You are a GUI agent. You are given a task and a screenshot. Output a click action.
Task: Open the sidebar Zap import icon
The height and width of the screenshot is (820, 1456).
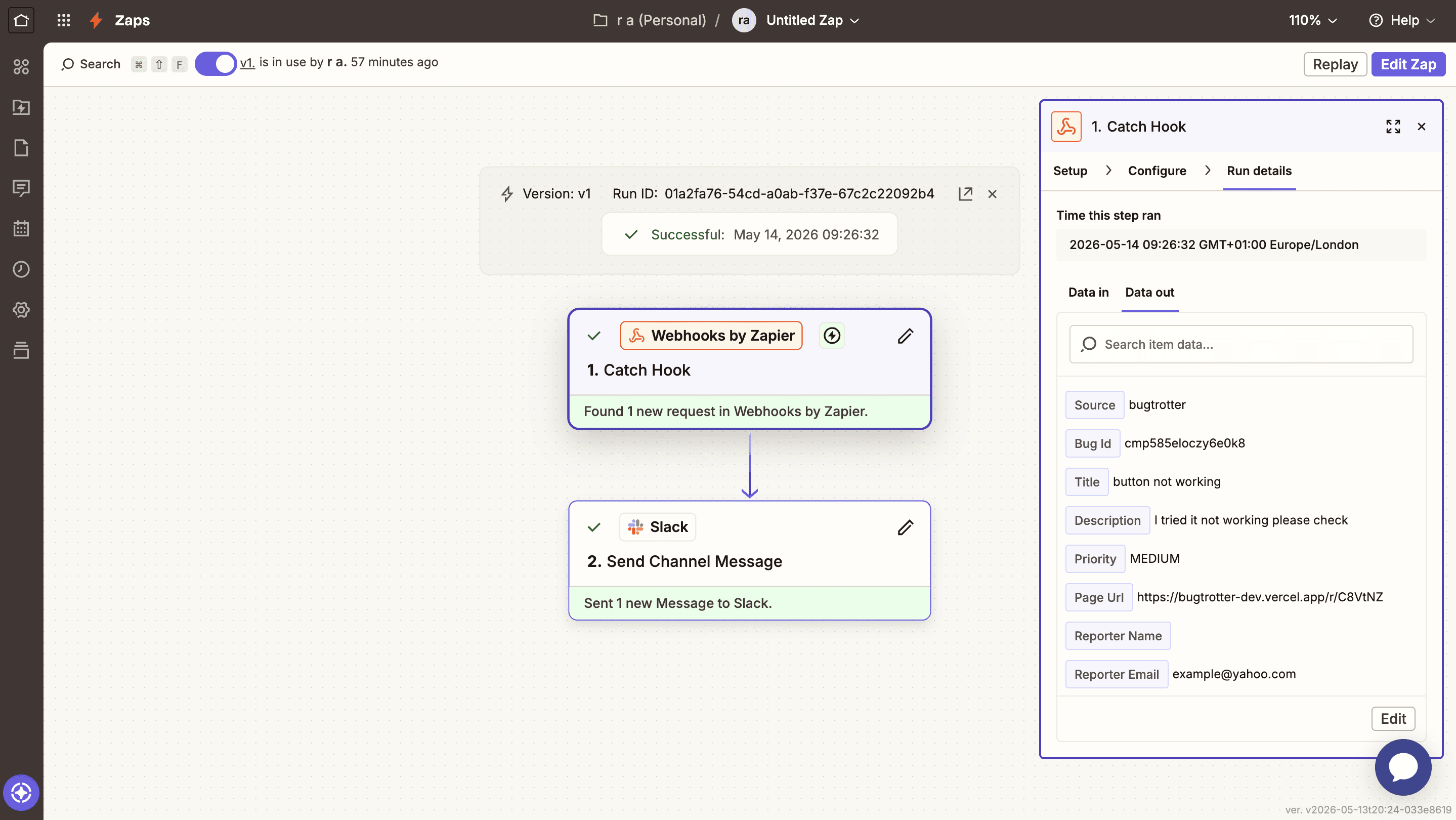pos(21,107)
